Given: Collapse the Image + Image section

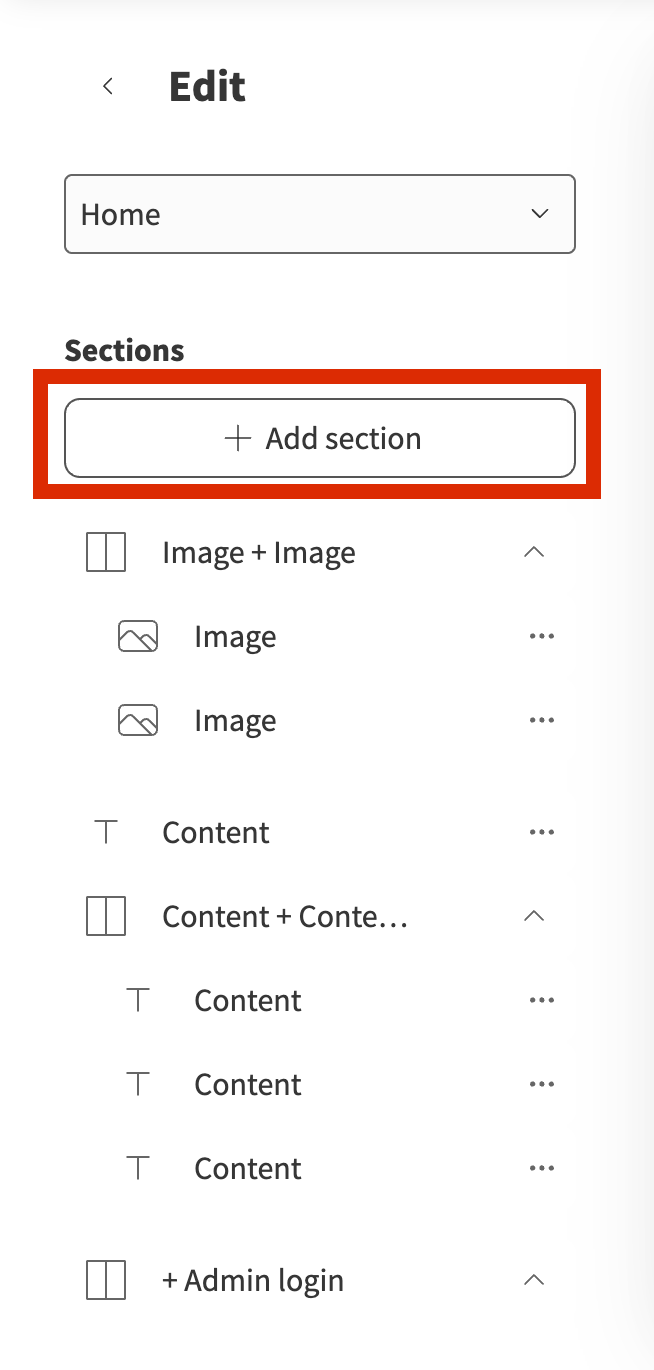Looking at the screenshot, I should coord(535,552).
